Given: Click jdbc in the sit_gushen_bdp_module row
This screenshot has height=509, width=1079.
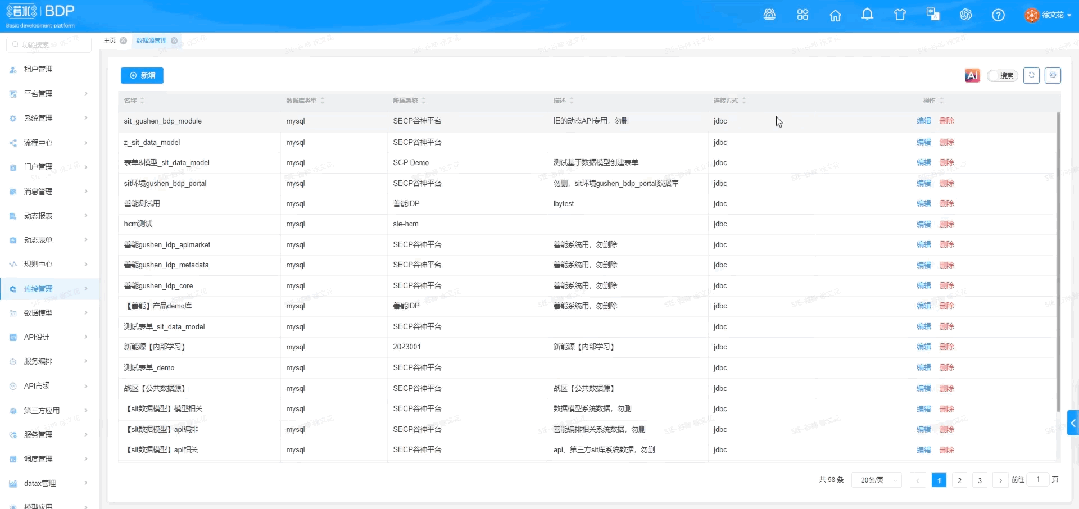Looking at the screenshot, I should tap(720, 121).
